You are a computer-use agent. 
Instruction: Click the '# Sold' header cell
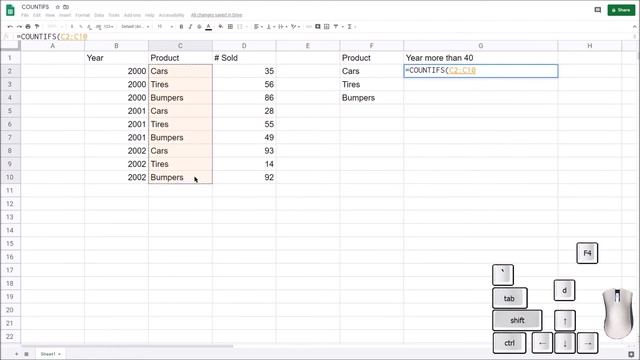coord(244,58)
